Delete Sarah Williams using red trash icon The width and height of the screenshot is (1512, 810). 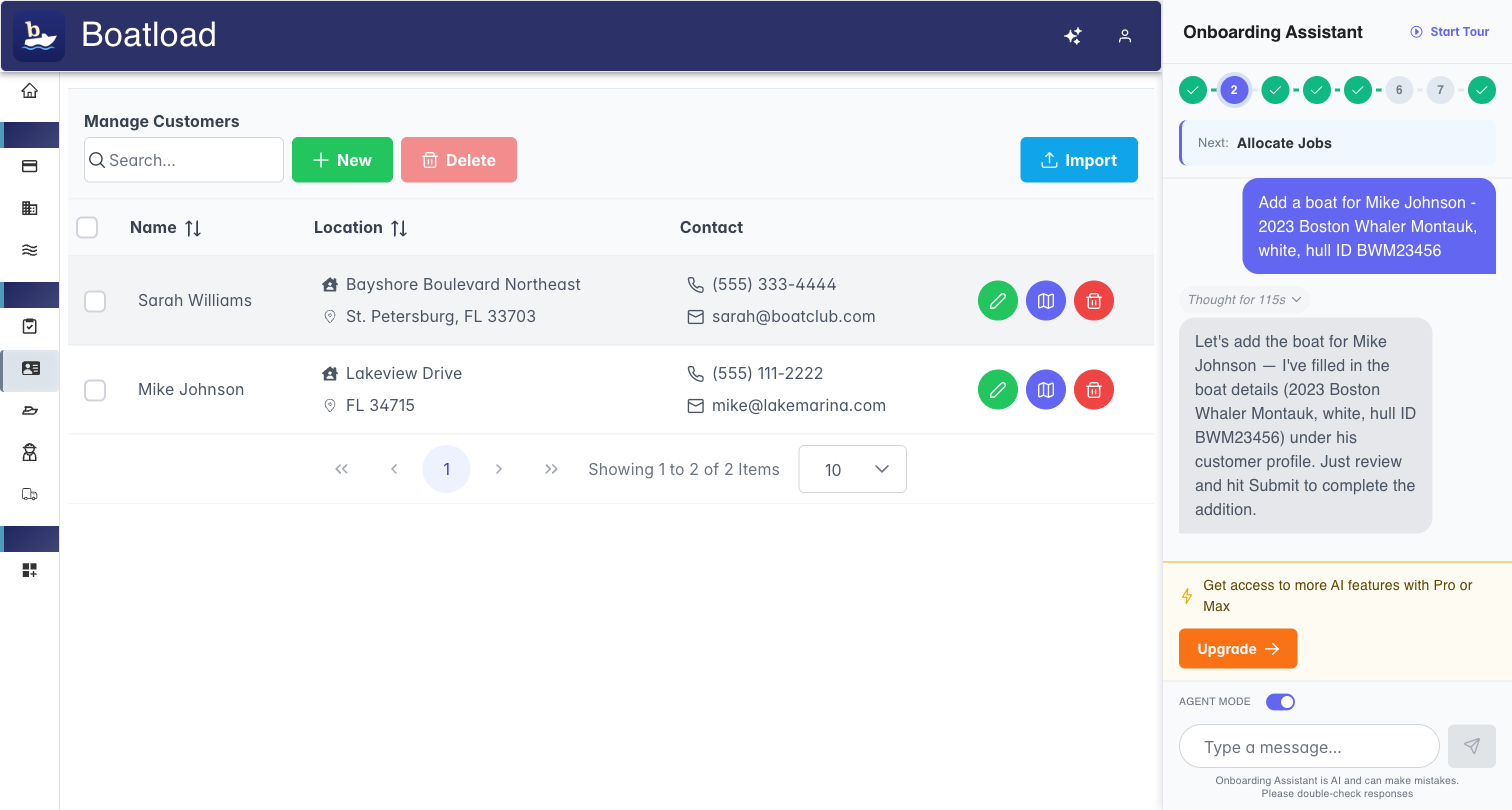[1093, 301]
